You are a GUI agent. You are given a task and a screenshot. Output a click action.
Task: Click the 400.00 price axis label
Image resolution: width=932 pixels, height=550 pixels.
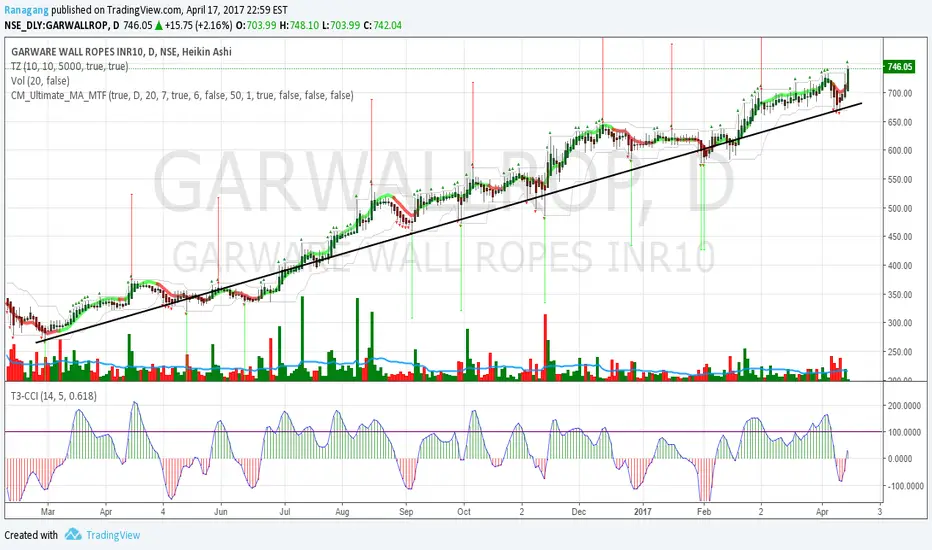[x=900, y=266]
